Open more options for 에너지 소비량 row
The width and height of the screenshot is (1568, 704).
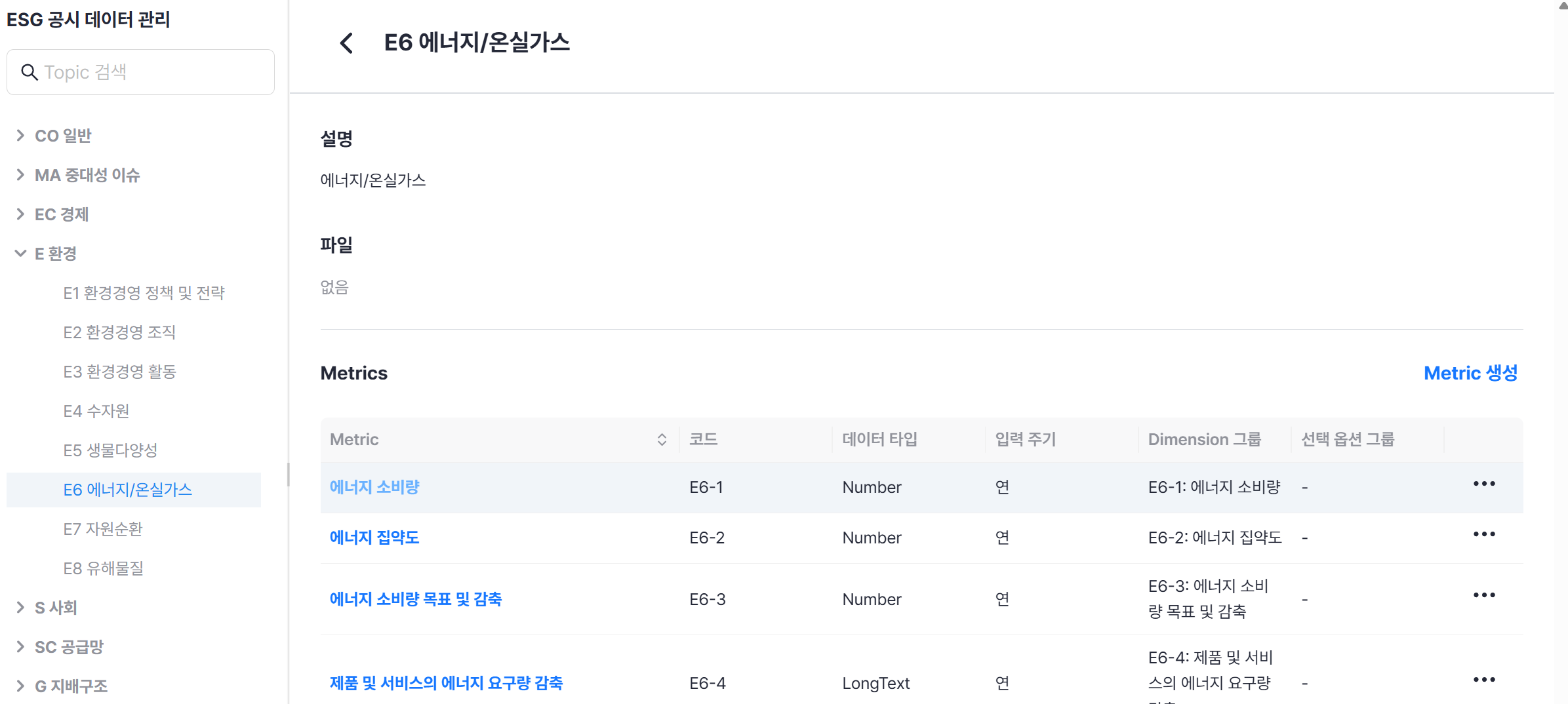point(1483,484)
